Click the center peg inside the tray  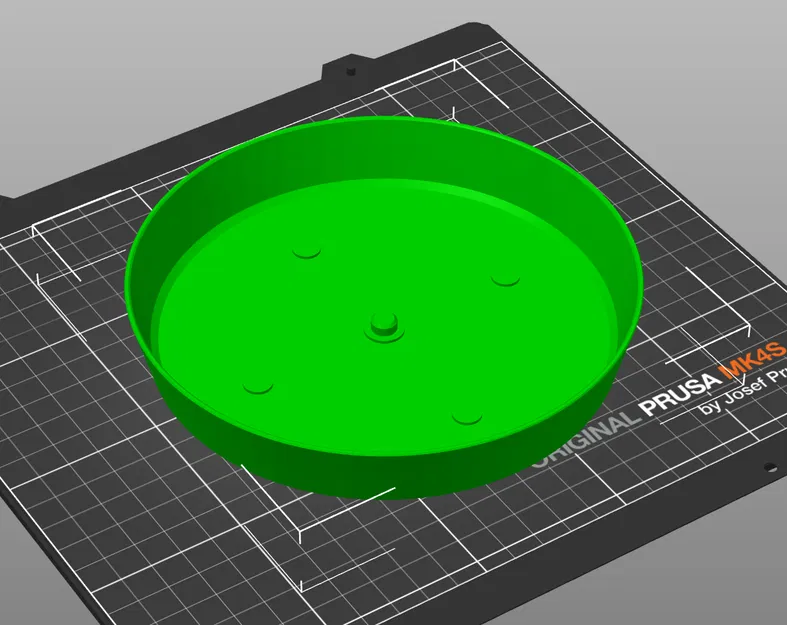(x=384, y=326)
